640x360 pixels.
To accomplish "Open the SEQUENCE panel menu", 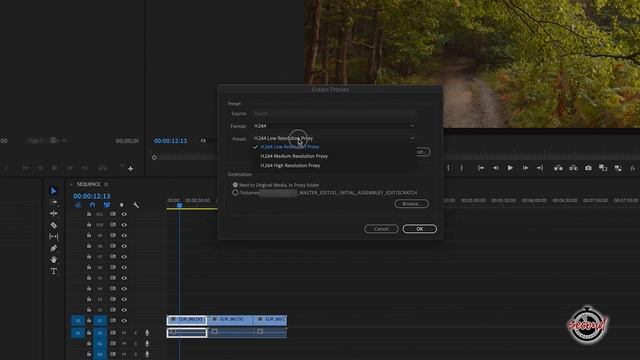I will [106, 184].
